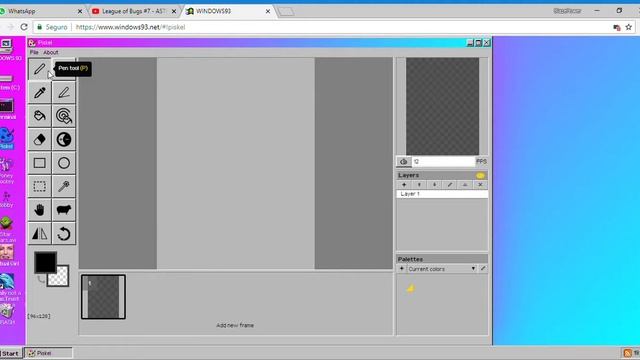Switch to League of Bugs #7 tab

coord(135,11)
